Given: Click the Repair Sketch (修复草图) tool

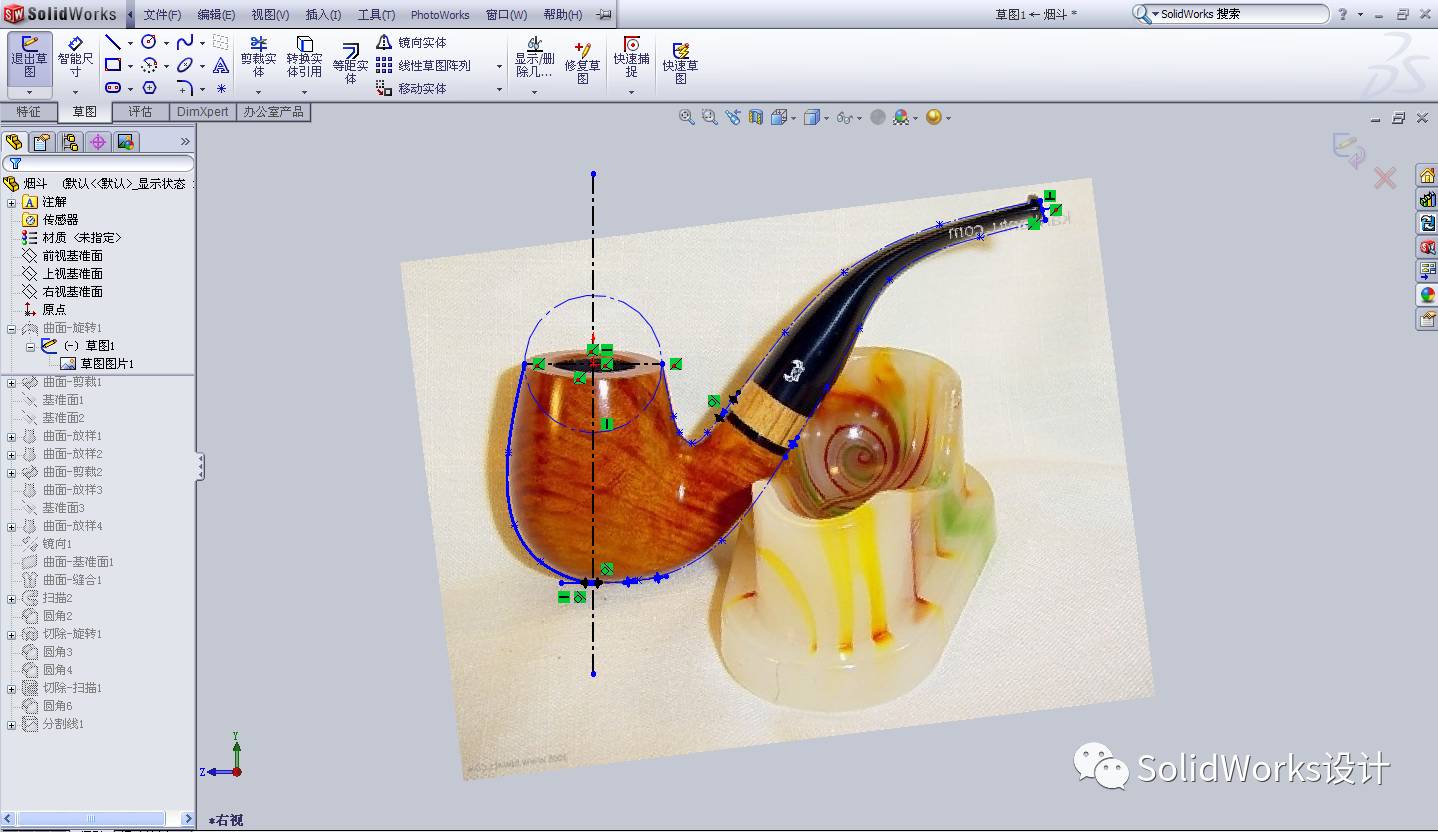Looking at the screenshot, I should tap(582, 62).
